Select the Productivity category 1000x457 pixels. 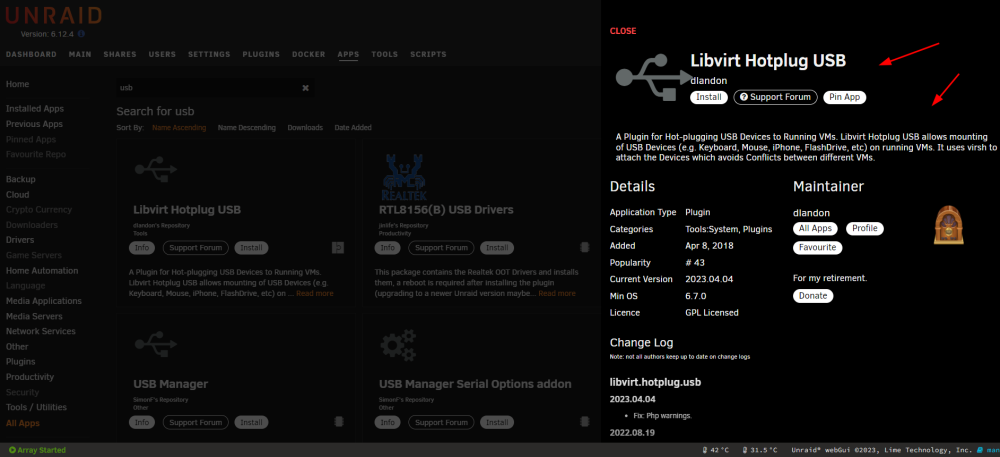click(30, 377)
